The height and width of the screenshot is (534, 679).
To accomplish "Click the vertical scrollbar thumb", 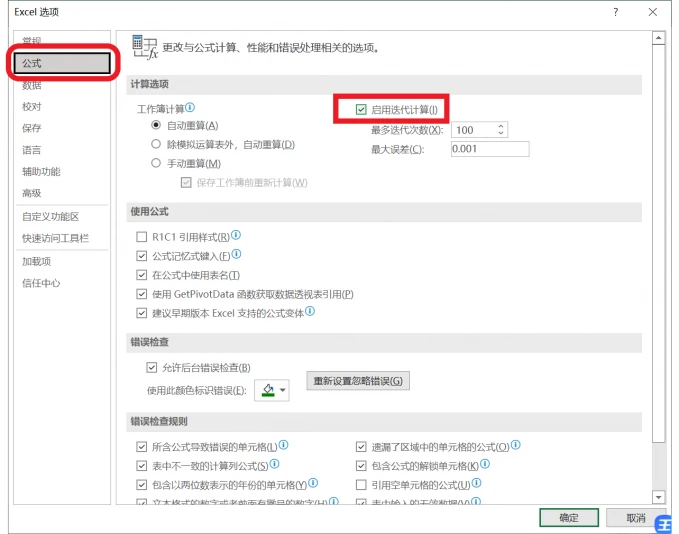I will coord(659,243).
